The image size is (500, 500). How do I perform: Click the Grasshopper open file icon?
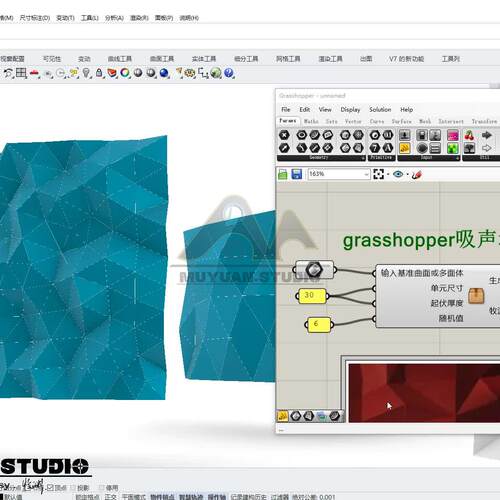click(283, 174)
